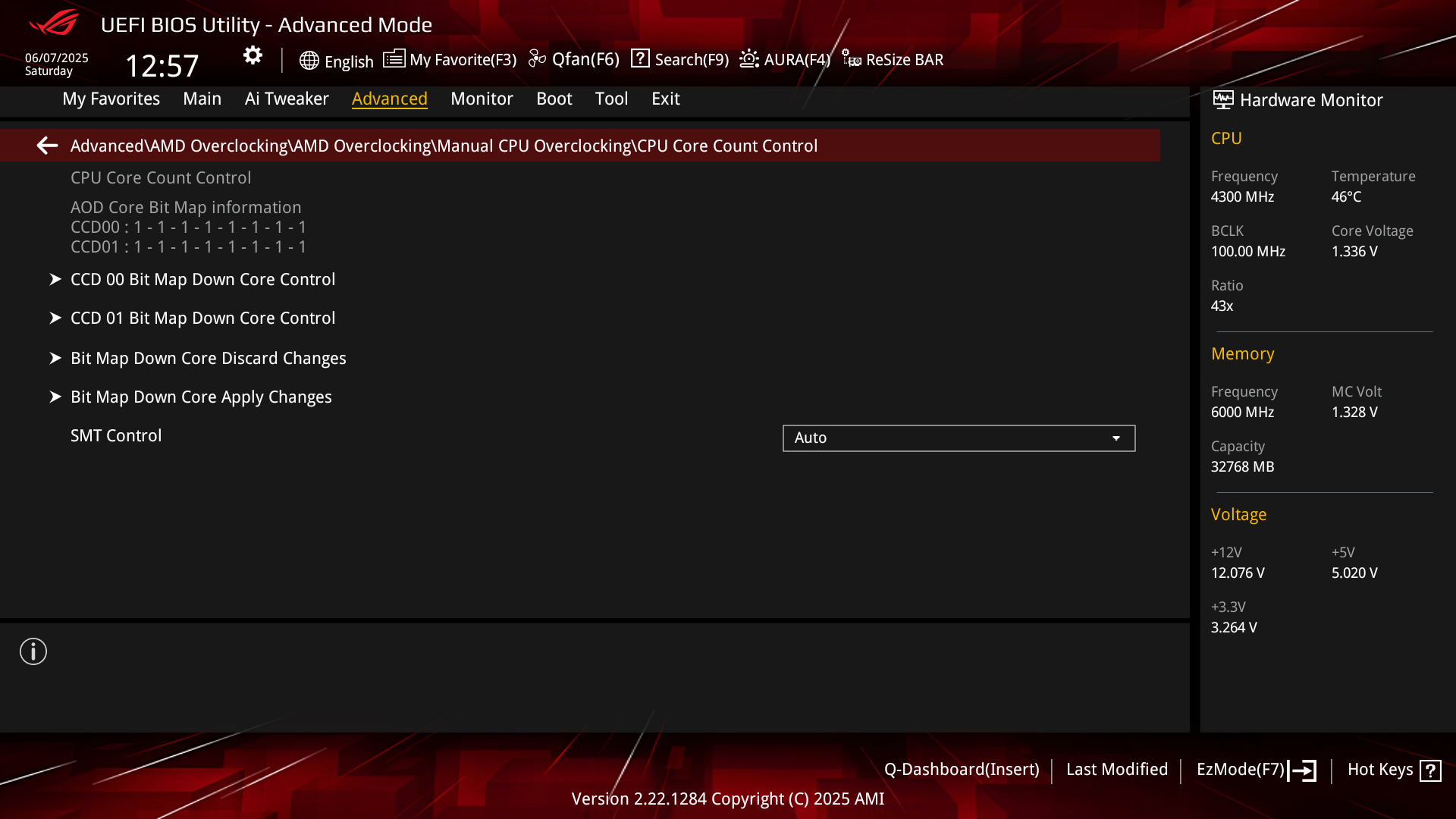Click Hot Keys label
Screen dimensions: 1456x819
coord(1380,769)
